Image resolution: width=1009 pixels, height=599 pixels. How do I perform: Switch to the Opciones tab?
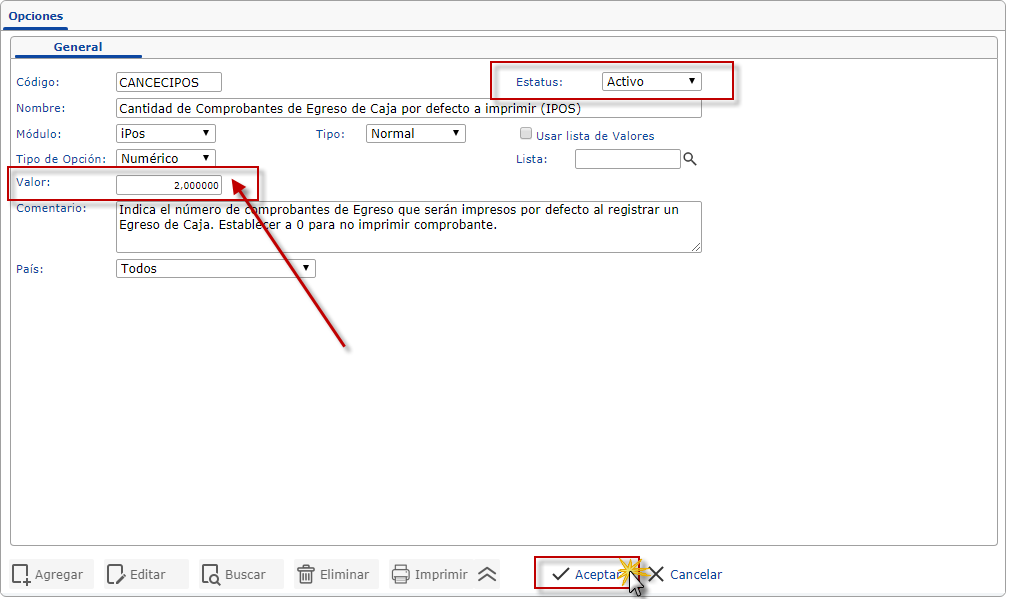(36, 16)
